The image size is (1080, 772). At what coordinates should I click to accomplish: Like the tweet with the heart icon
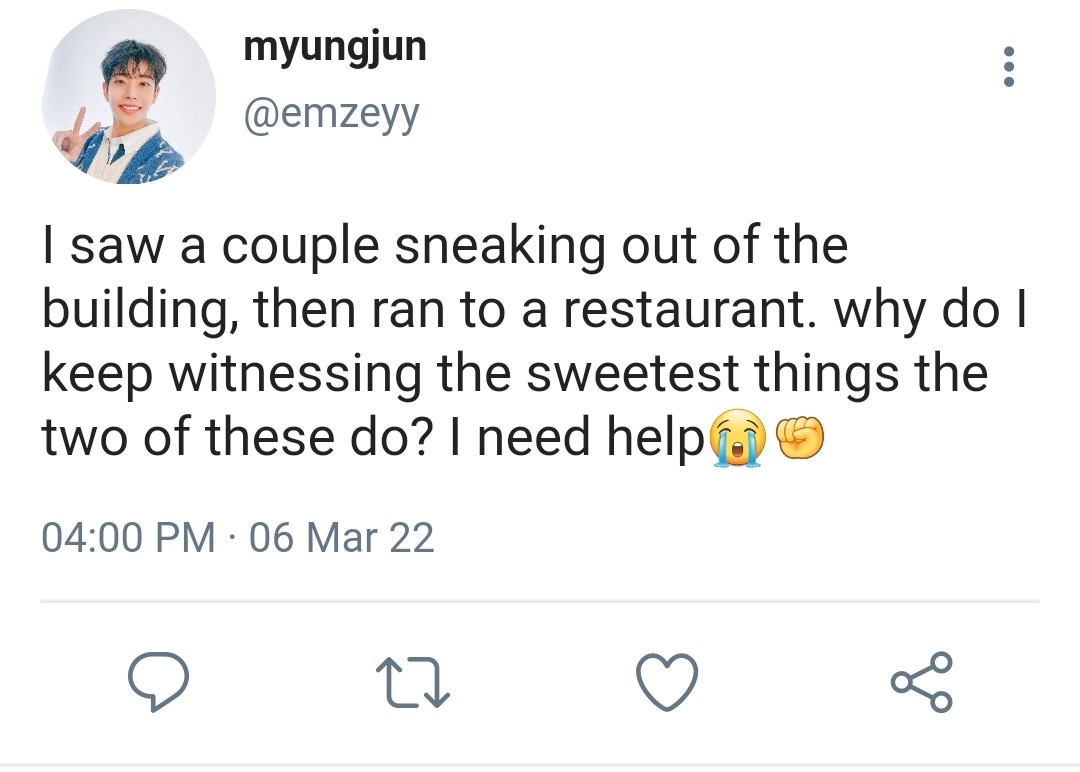click(x=667, y=682)
